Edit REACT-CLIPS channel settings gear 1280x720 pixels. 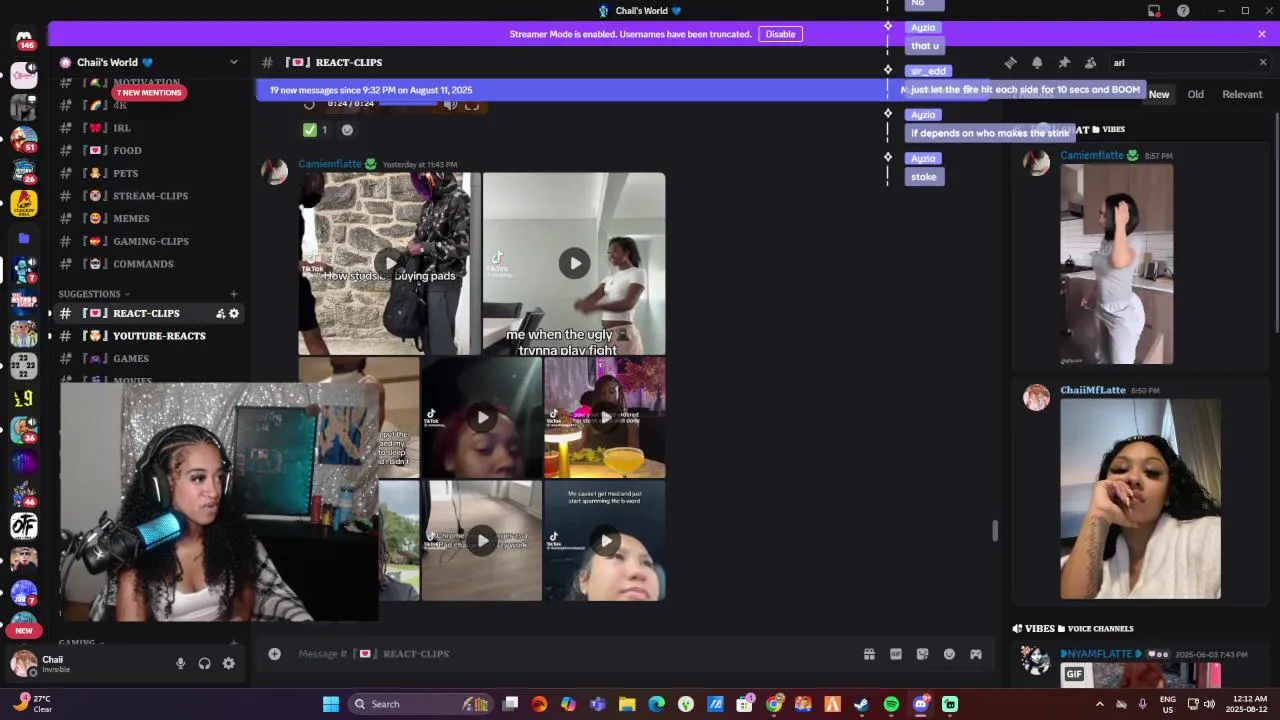pyautogui.click(x=234, y=313)
